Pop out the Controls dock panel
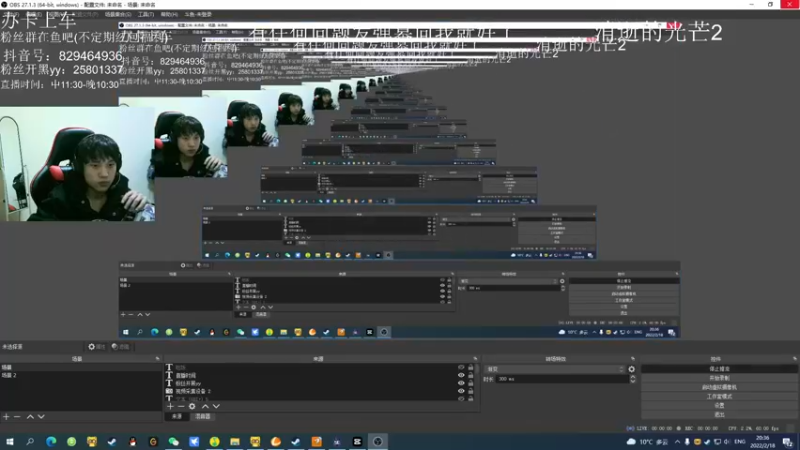Viewport: 800px width, 450px height. (x=794, y=359)
